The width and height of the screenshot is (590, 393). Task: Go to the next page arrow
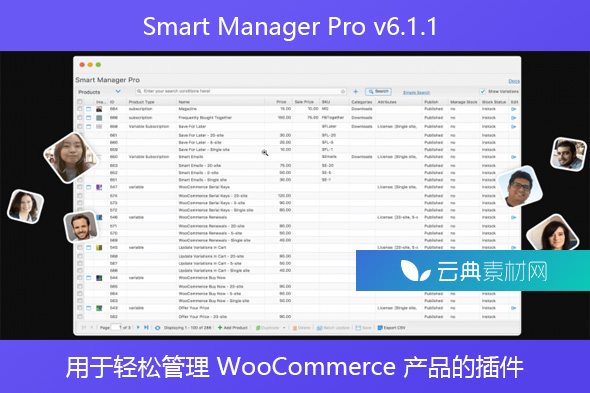point(138,328)
